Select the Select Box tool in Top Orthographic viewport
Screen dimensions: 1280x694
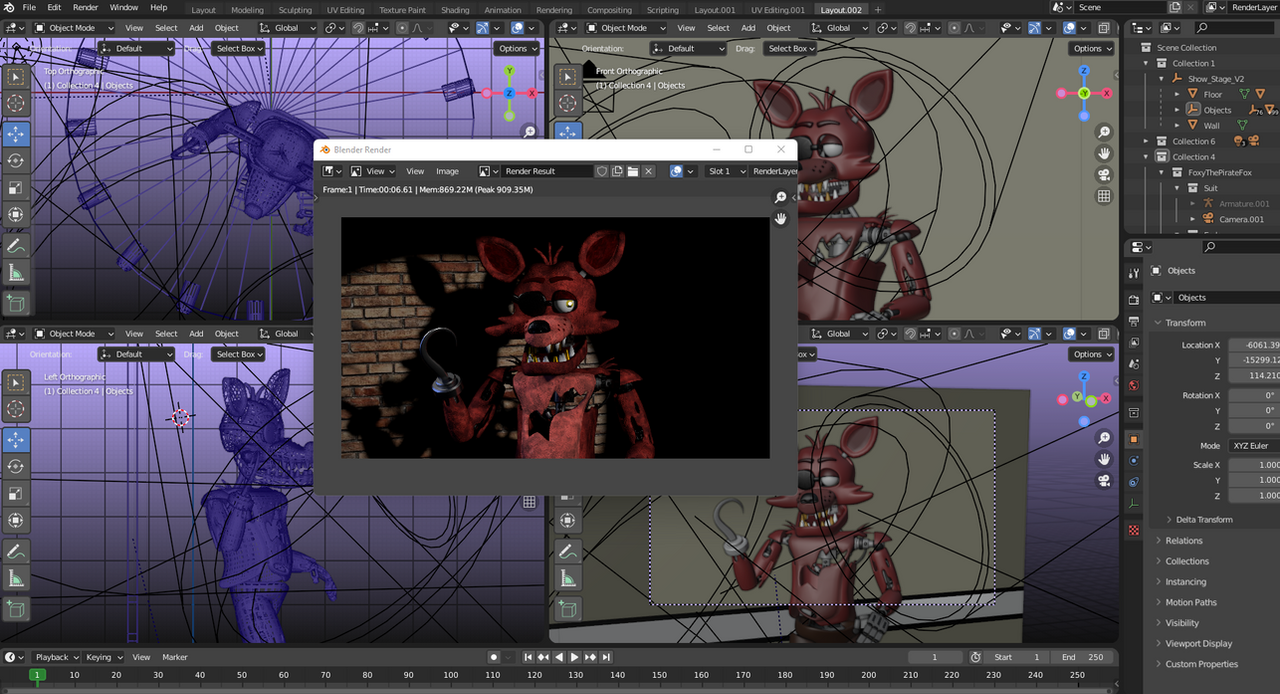16,76
